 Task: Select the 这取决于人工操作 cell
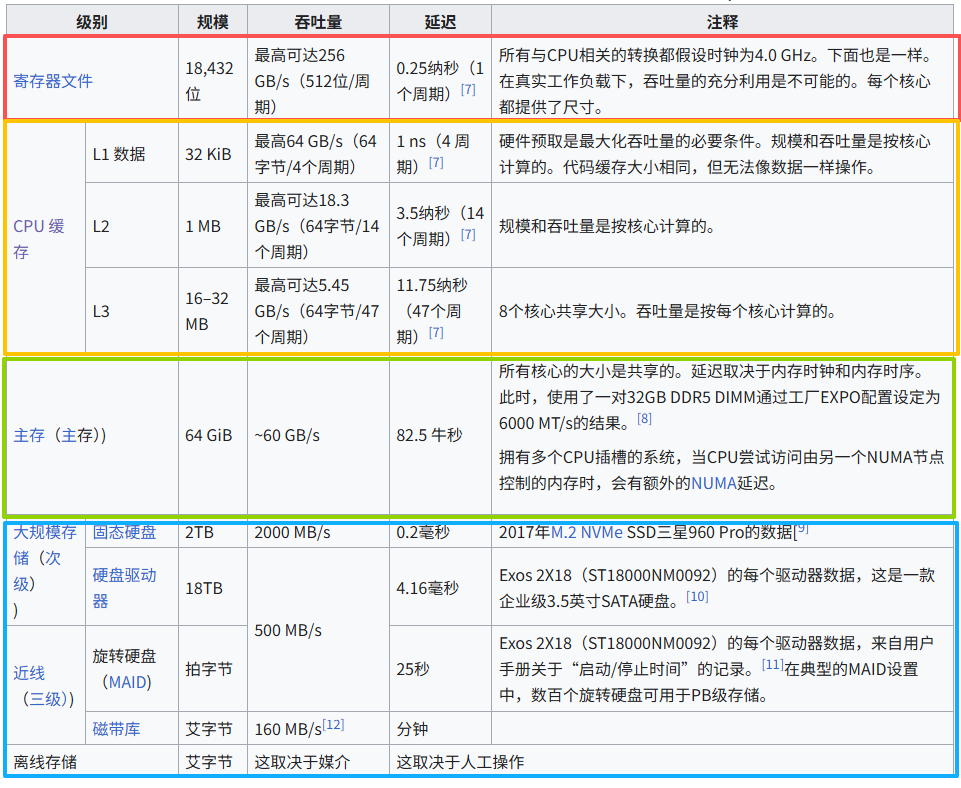pos(672,761)
